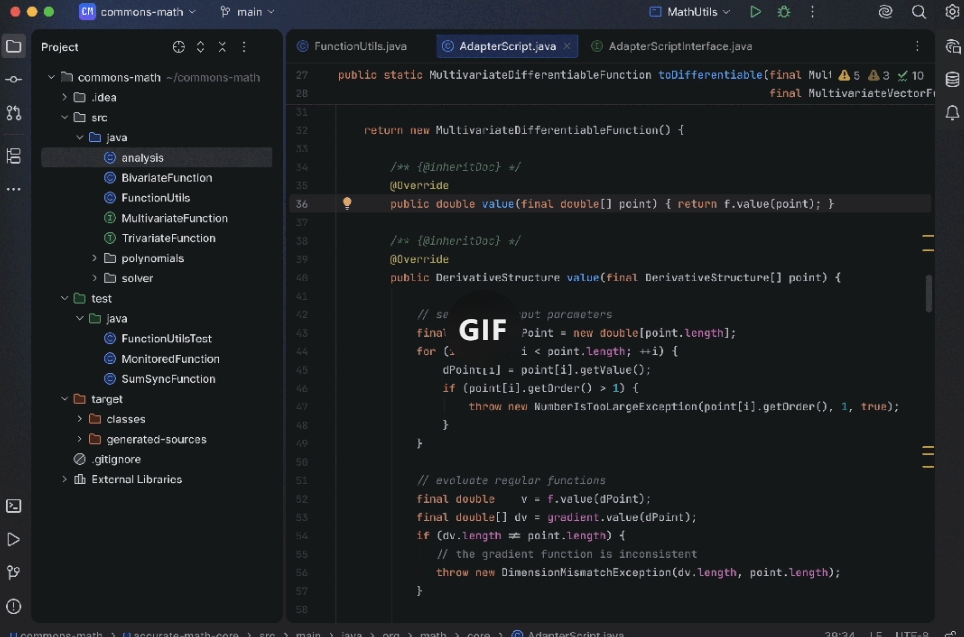The image size is (964, 637).
Task: Open the Terminal tool window
Action: pyautogui.click(x=14, y=506)
